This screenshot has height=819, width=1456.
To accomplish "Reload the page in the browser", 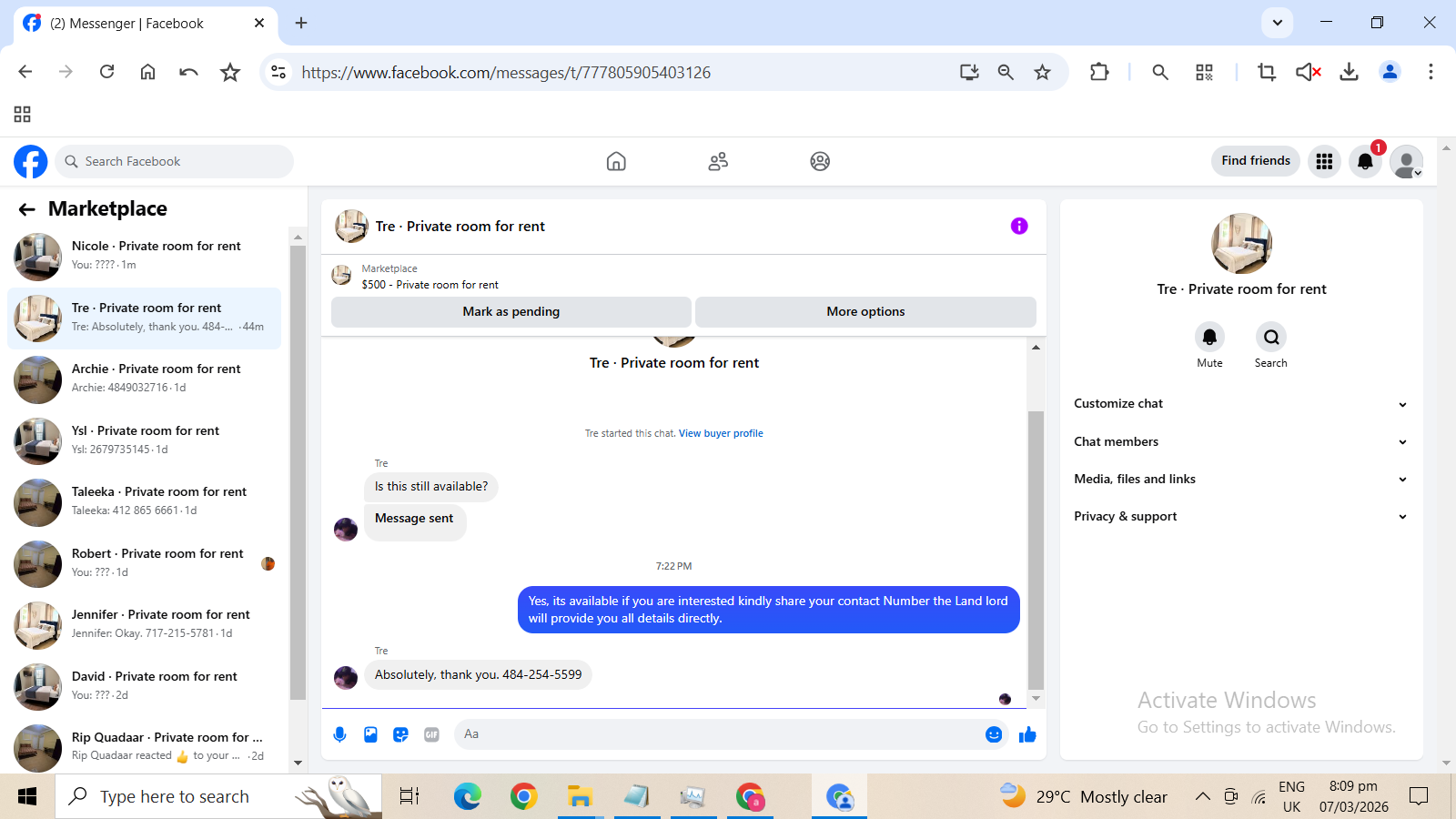I will pos(106,72).
